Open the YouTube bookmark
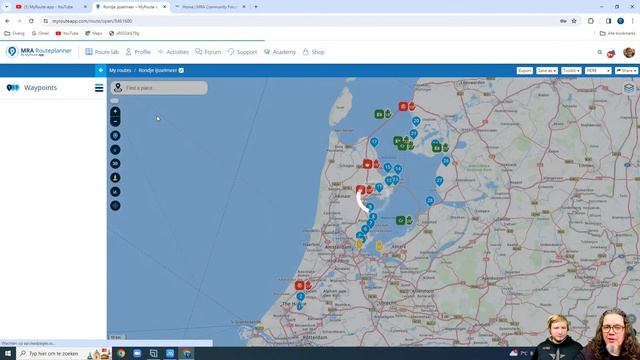Image resolution: width=640 pixels, height=360 pixels. tap(67, 33)
